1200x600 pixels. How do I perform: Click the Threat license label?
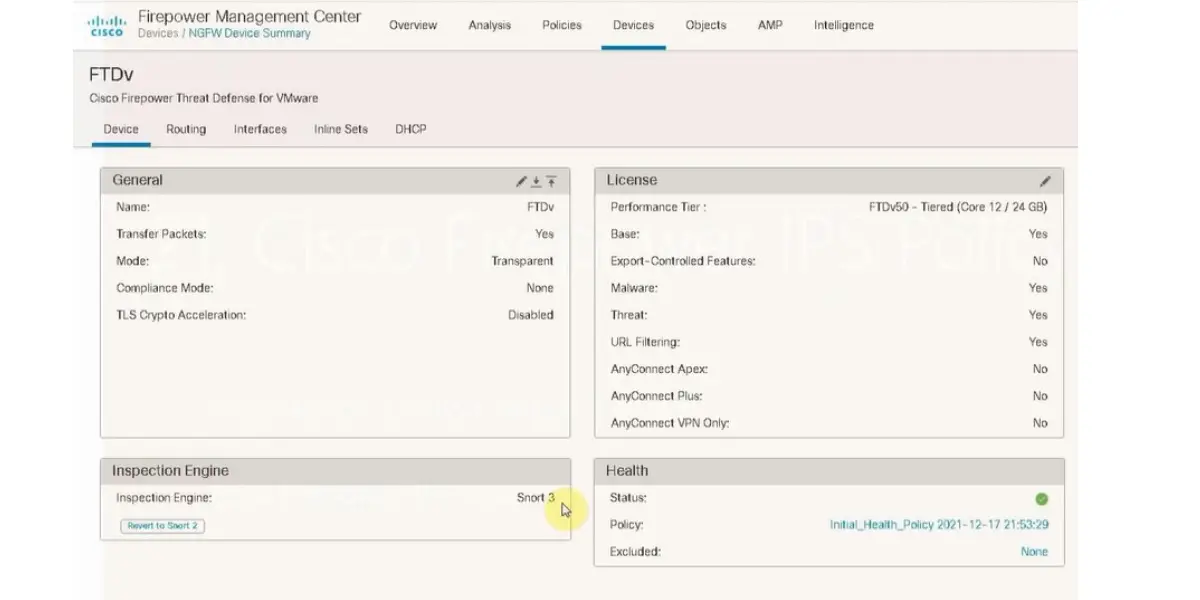click(x=630, y=315)
